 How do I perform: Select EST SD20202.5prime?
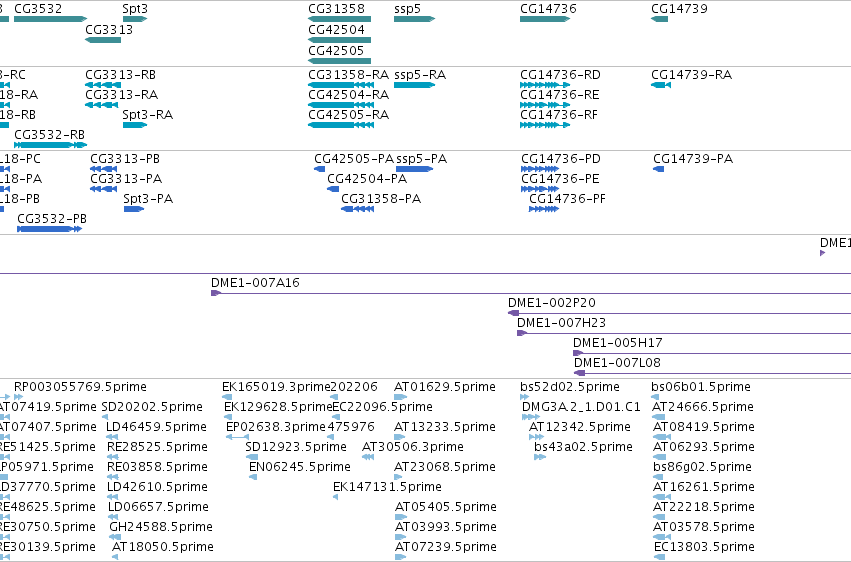click(105, 418)
